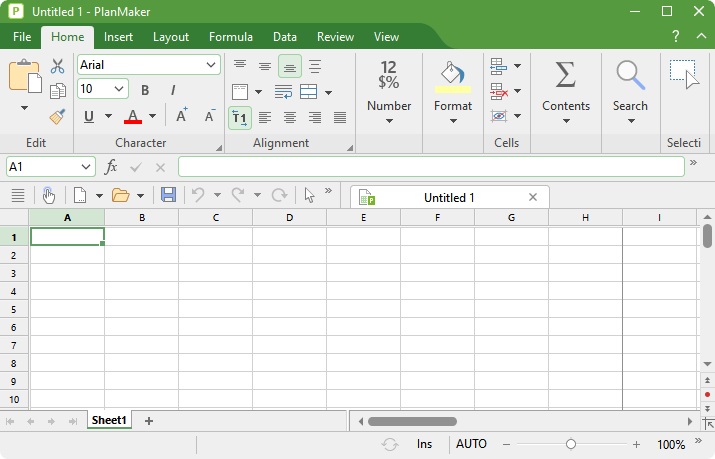Click the Number format button
This screenshot has height=459, width=715.
coord(389,88)
